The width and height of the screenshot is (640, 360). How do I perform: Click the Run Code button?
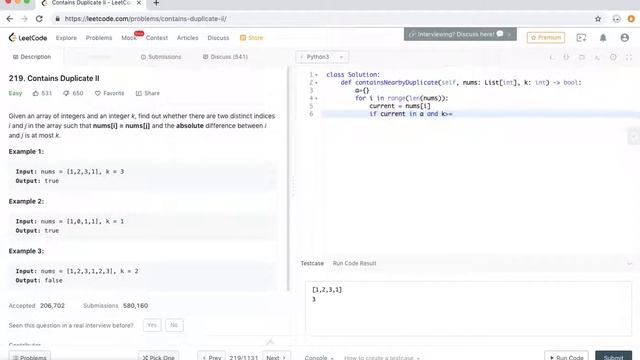coord(567,356)
